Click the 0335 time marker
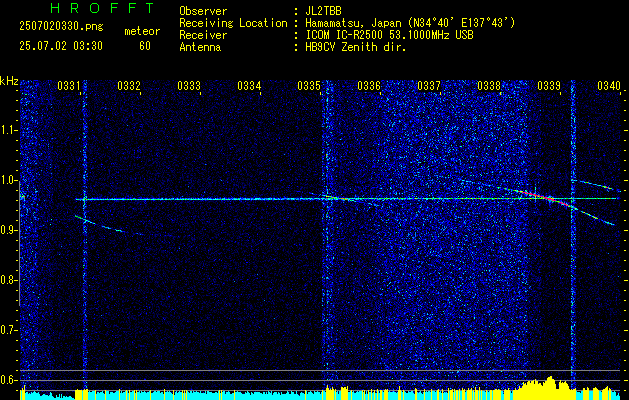The width and height of the screenshot is (629, 400). [x=308, y=86]
